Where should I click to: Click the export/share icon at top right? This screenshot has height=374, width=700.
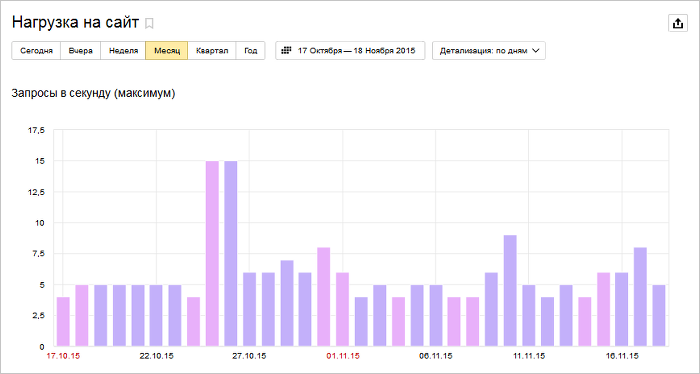click(678, 23)
